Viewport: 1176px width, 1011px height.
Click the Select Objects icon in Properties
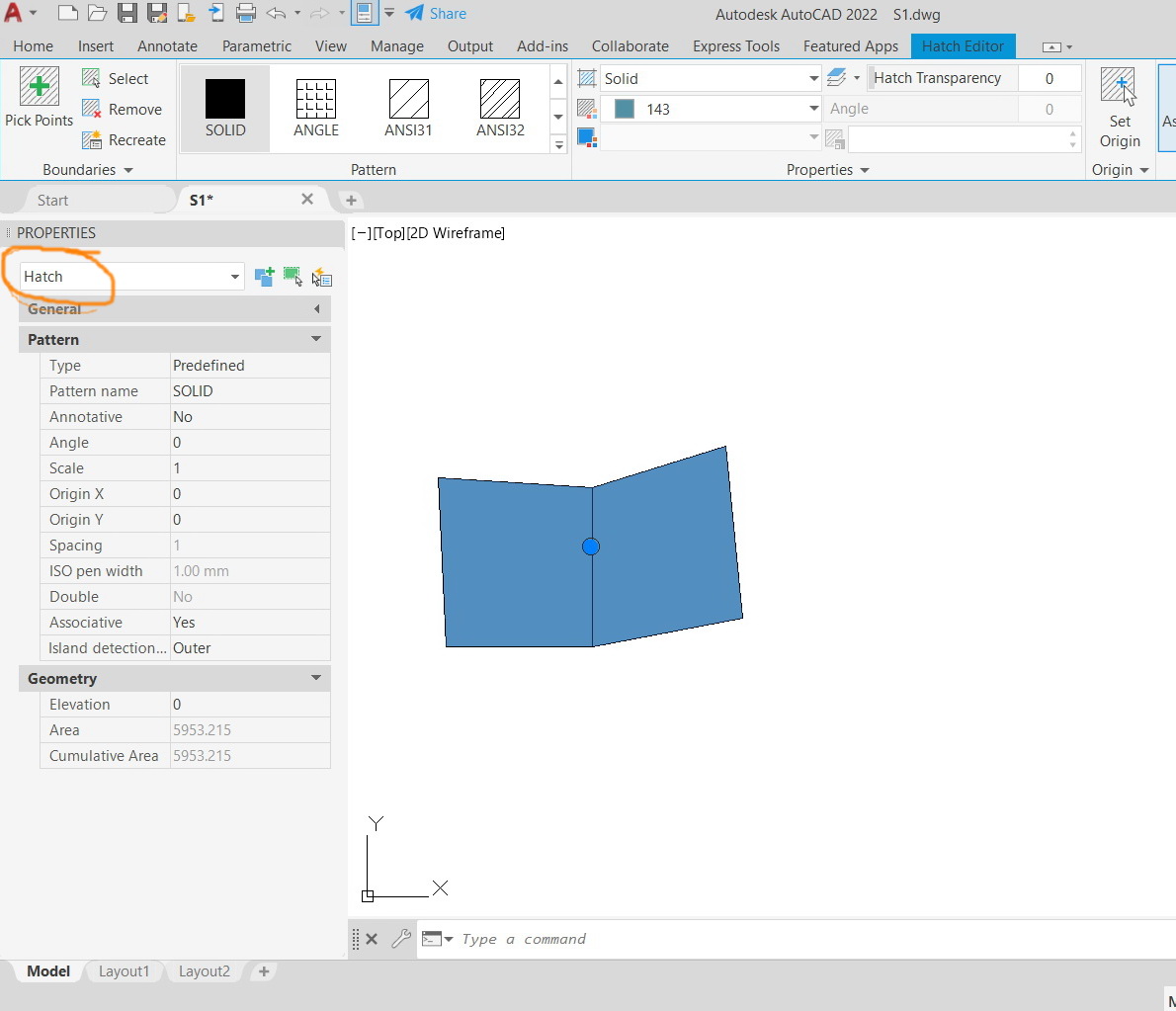[x=293, y=277]
